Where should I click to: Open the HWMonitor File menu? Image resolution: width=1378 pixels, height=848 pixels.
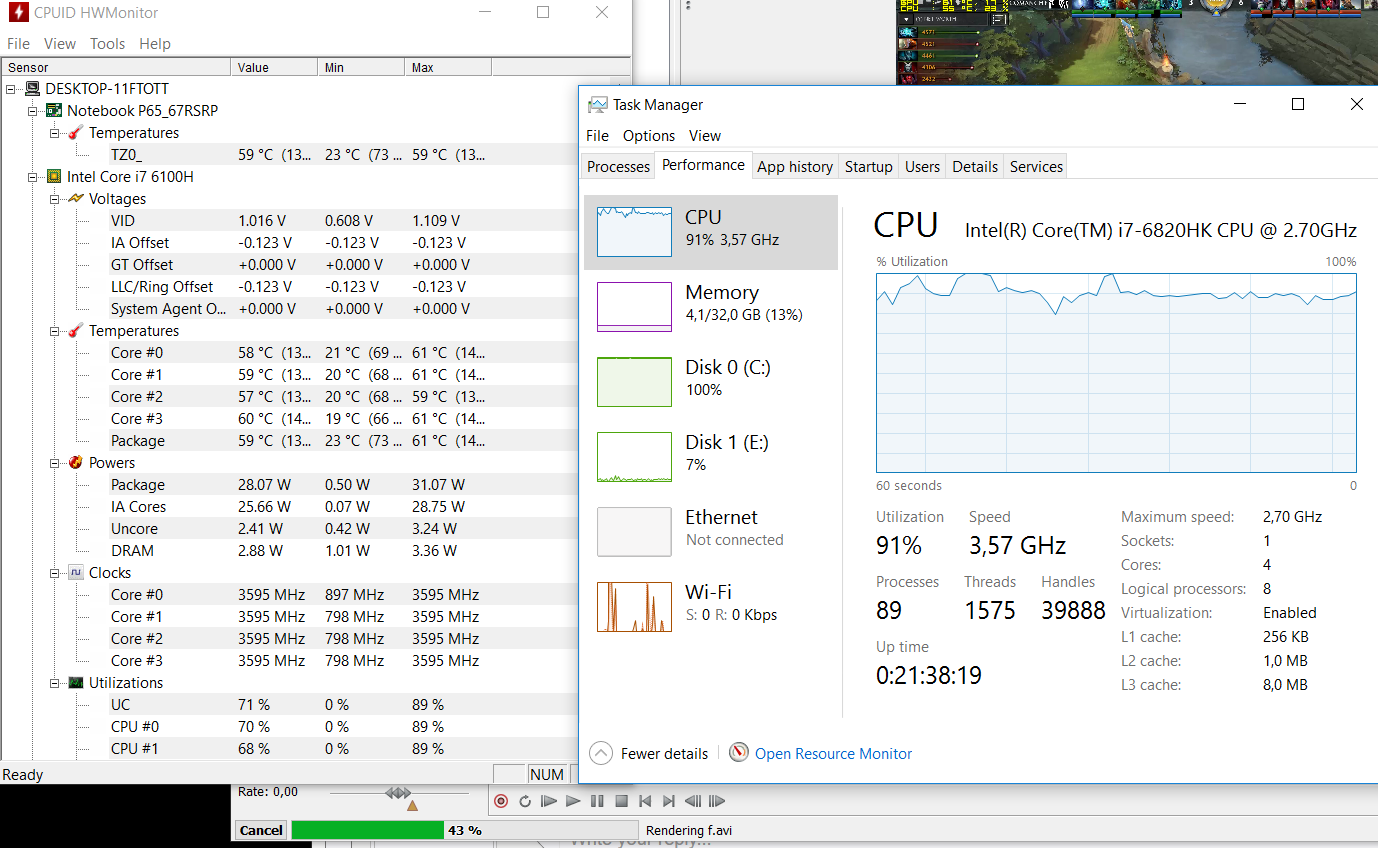pos(19,44)
